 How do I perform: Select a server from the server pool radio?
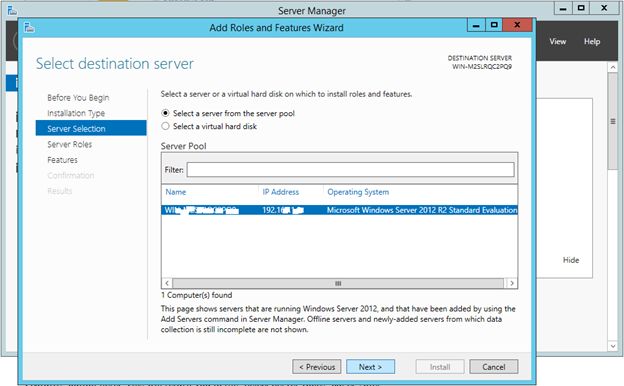pyautogui.click(x=165, y=113)
